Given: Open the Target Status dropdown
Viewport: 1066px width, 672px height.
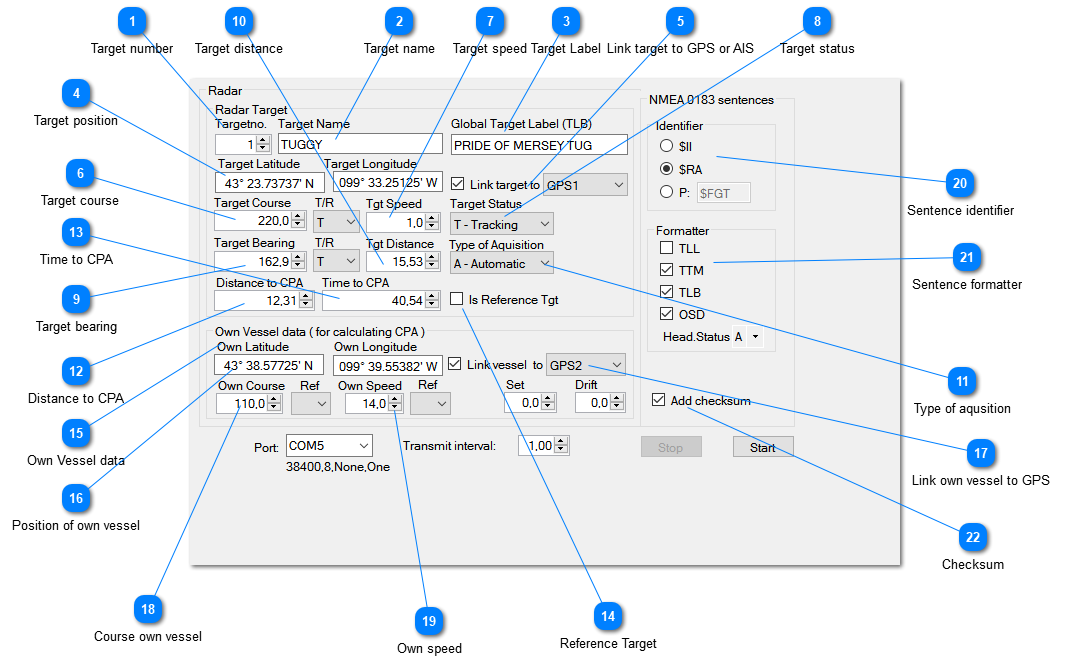Looking at the screenshot, I should [500, 224].
